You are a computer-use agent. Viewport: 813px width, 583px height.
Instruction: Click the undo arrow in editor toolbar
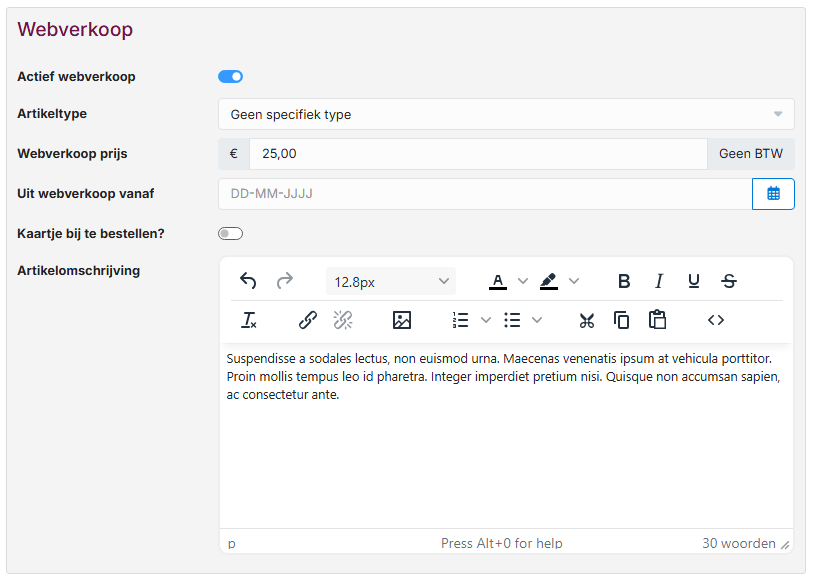248,281
